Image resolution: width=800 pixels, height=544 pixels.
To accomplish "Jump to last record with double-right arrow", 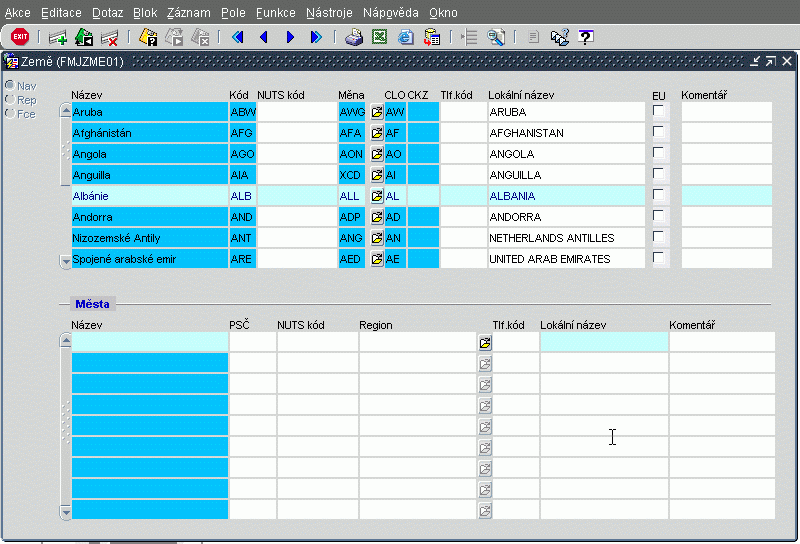I will 316,37.
